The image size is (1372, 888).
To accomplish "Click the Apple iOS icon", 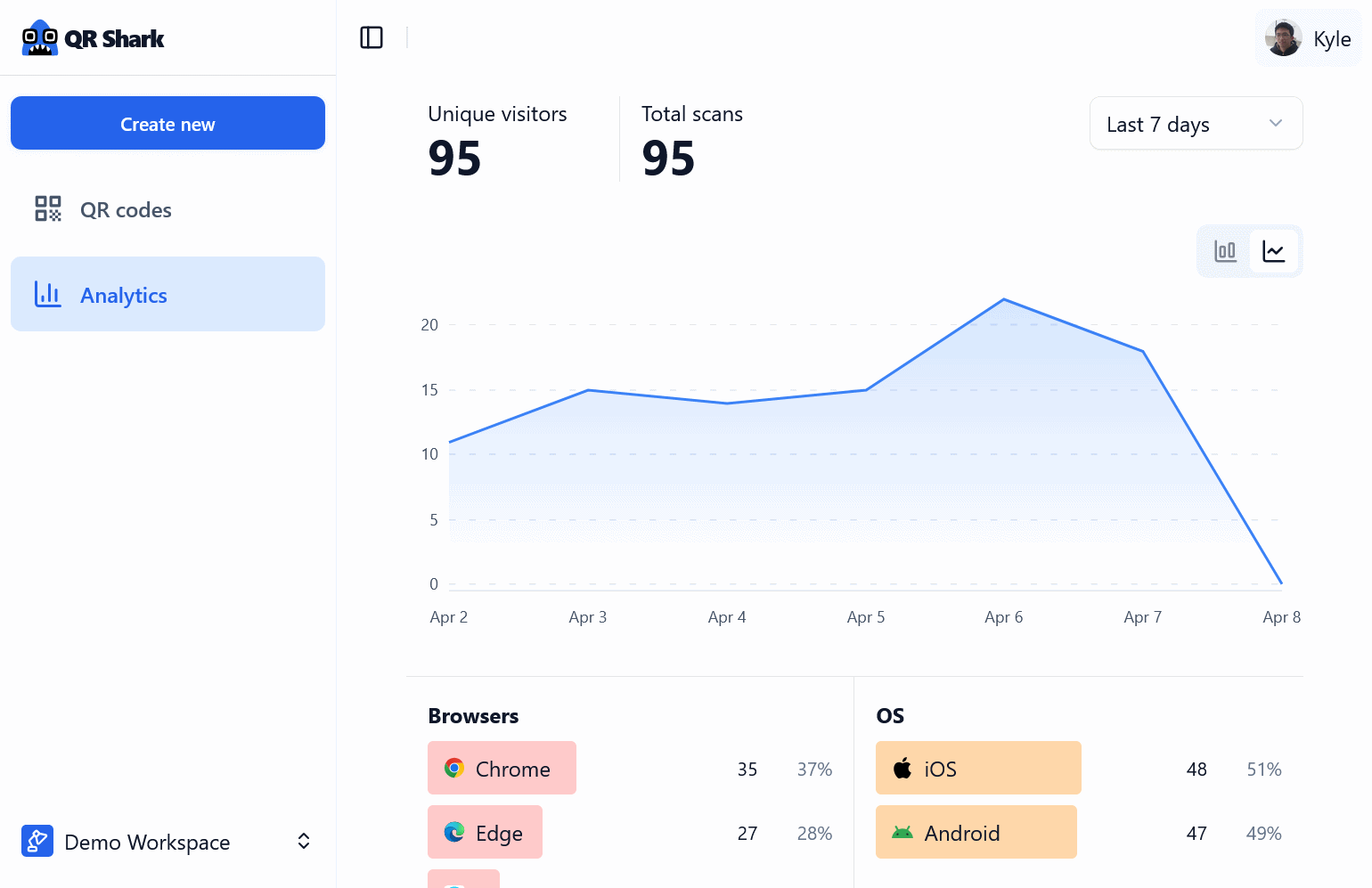I will pyautogui.click(x=902, y=768).
